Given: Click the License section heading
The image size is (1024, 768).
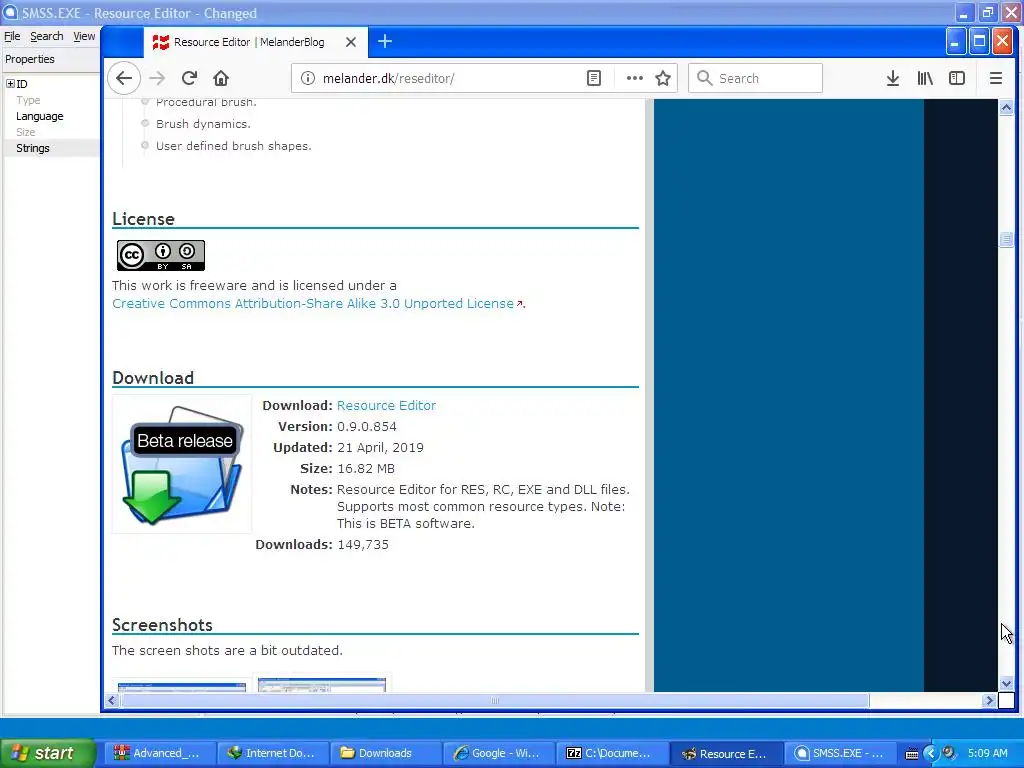Looking at the screenshot, I should (x=143, y=219).
